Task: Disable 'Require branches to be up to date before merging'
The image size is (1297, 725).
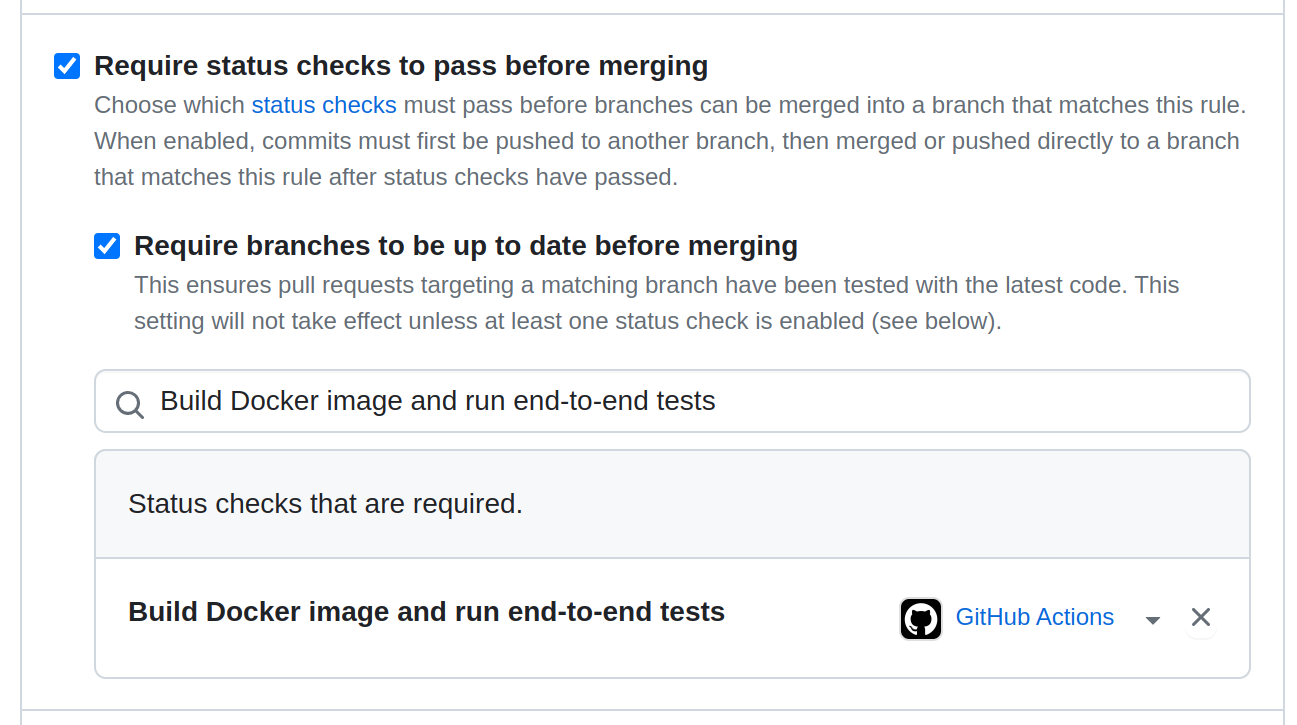Action: [106, 245]
